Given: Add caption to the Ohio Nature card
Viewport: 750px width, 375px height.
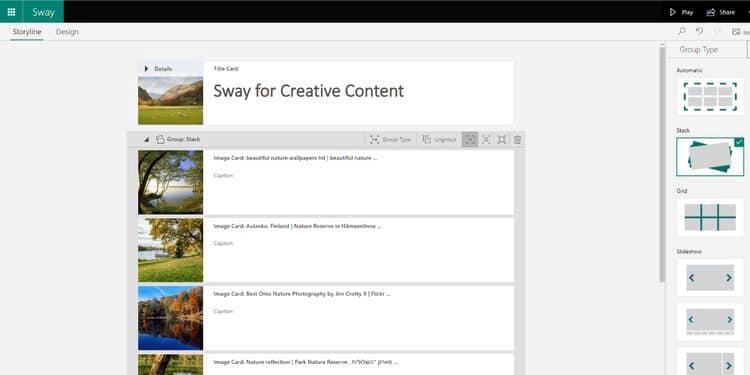Looking at the screenshot, I should tap(223, 311).
